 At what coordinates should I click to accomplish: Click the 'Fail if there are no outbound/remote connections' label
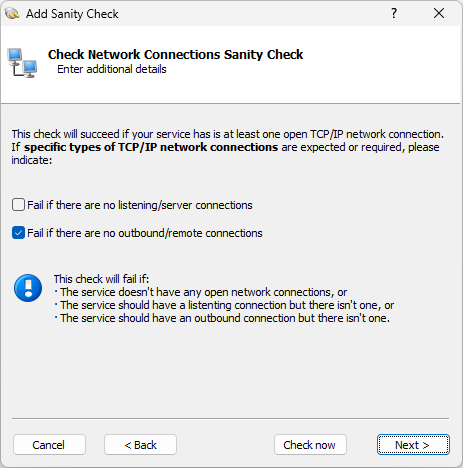pyautogui.click(x=145, y=233)
